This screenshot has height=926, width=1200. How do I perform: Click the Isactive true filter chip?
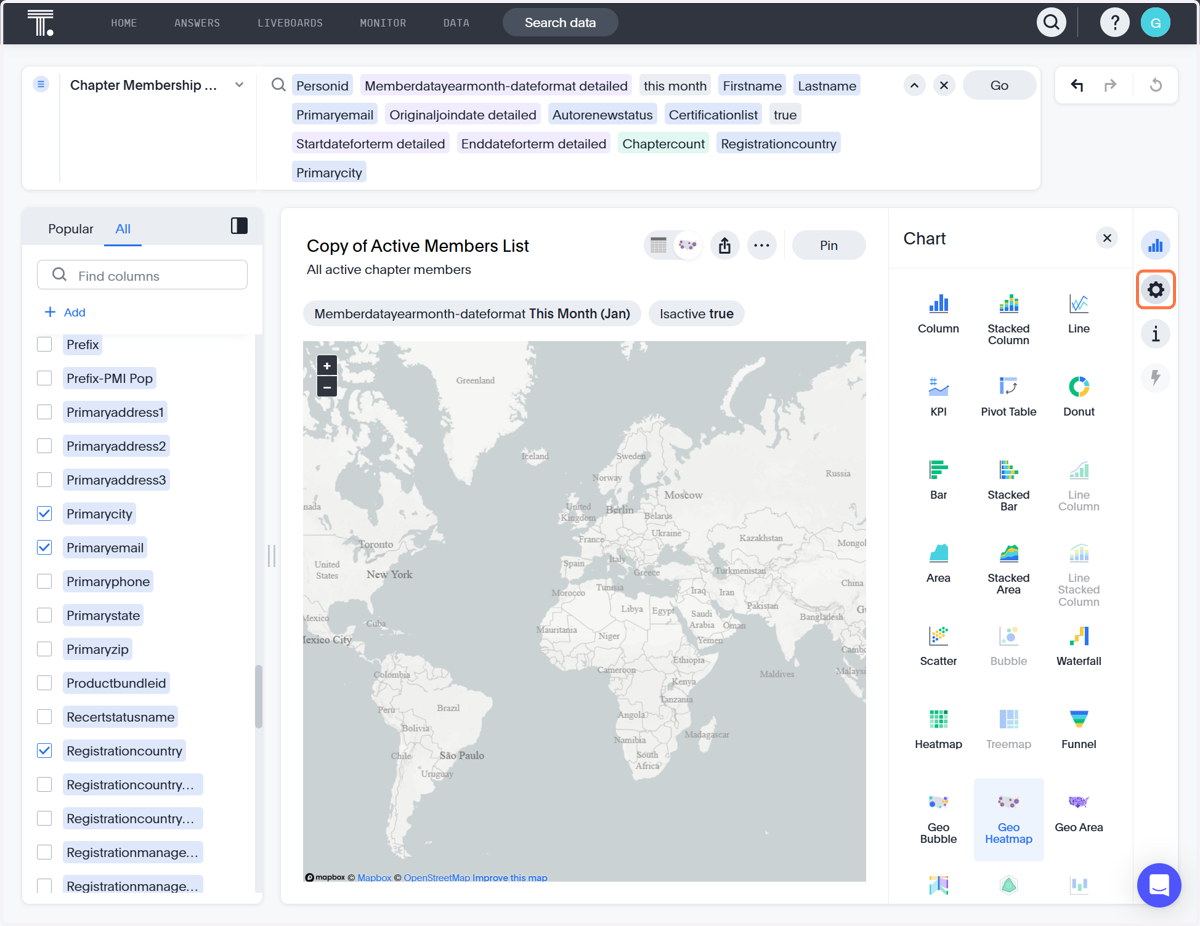click(697, 313)
